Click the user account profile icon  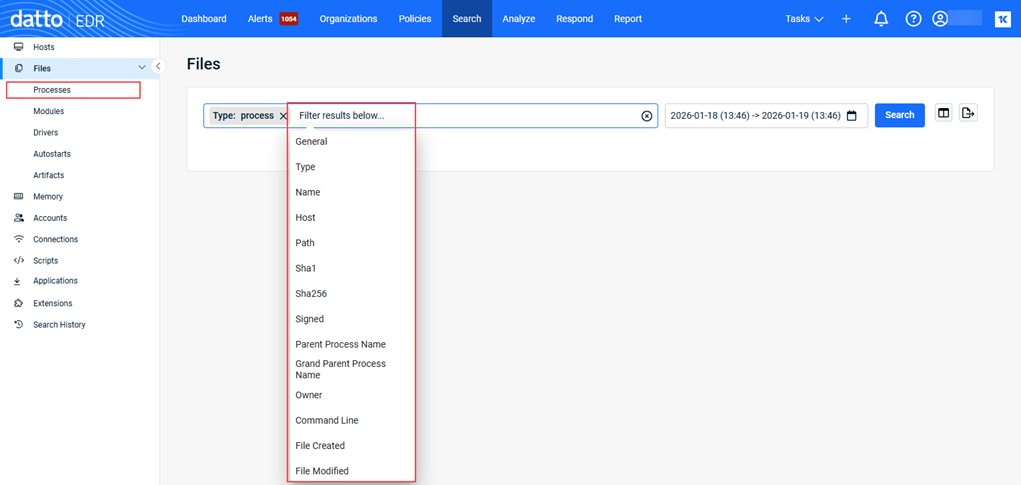coord(940,19)
